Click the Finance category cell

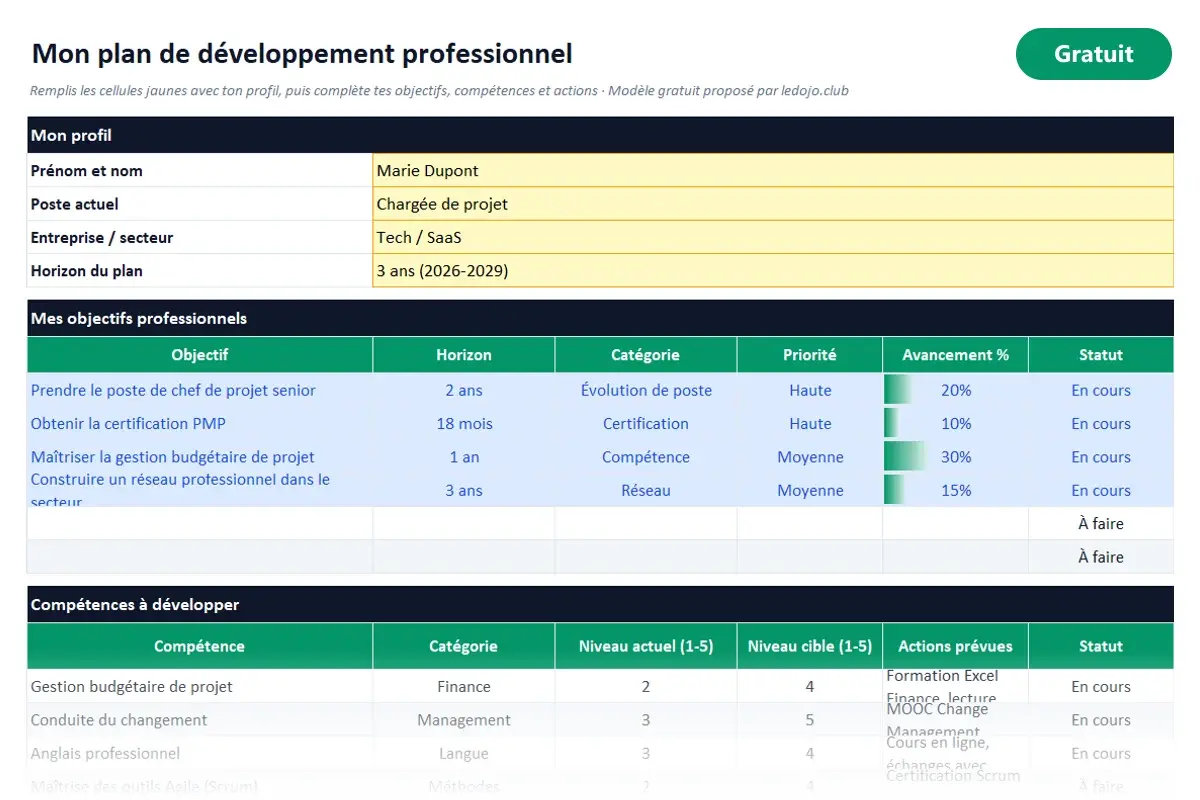point(464,687)
